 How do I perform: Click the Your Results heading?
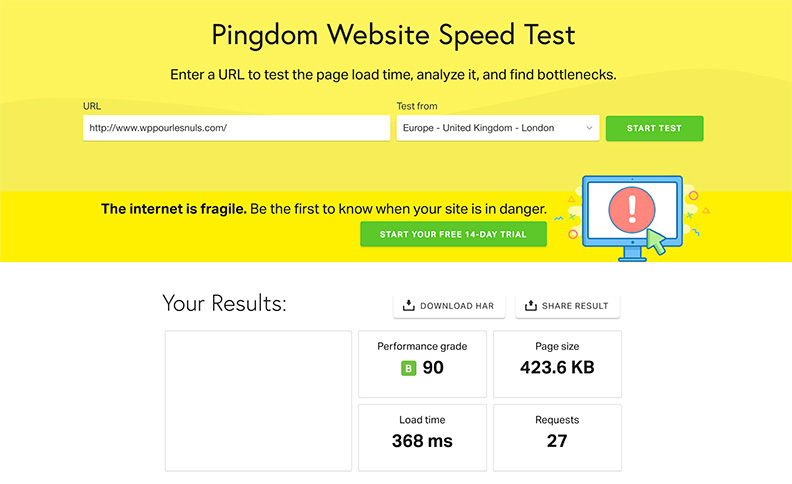225,303
